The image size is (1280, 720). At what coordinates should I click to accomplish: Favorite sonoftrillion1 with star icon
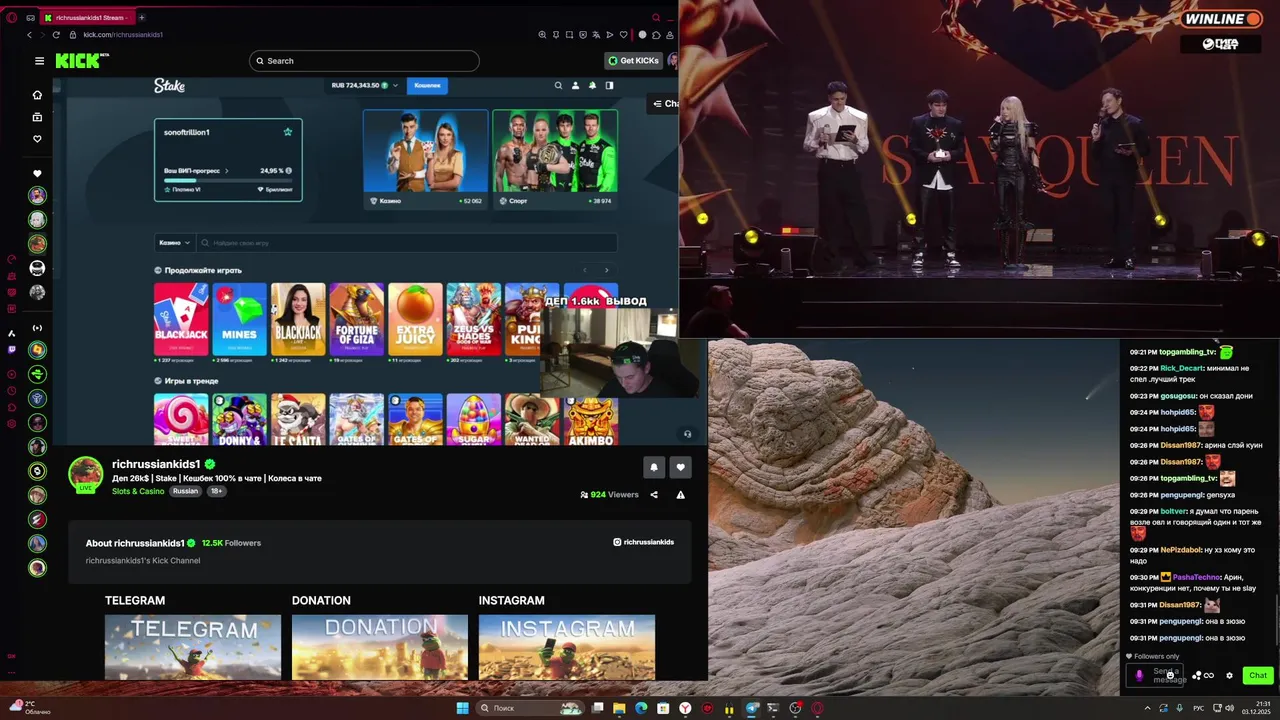point(288,132)
